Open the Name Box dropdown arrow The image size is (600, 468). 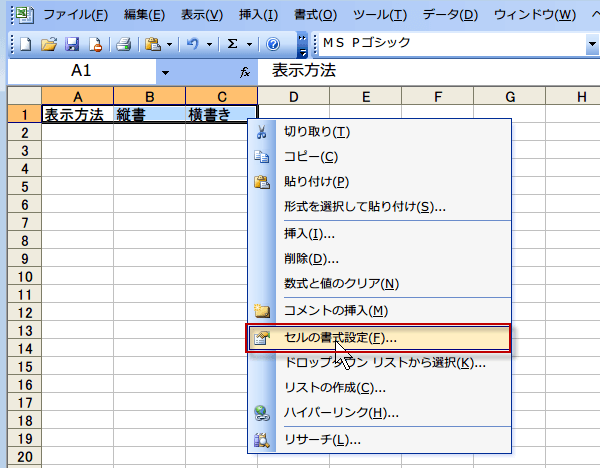(165, 72)
